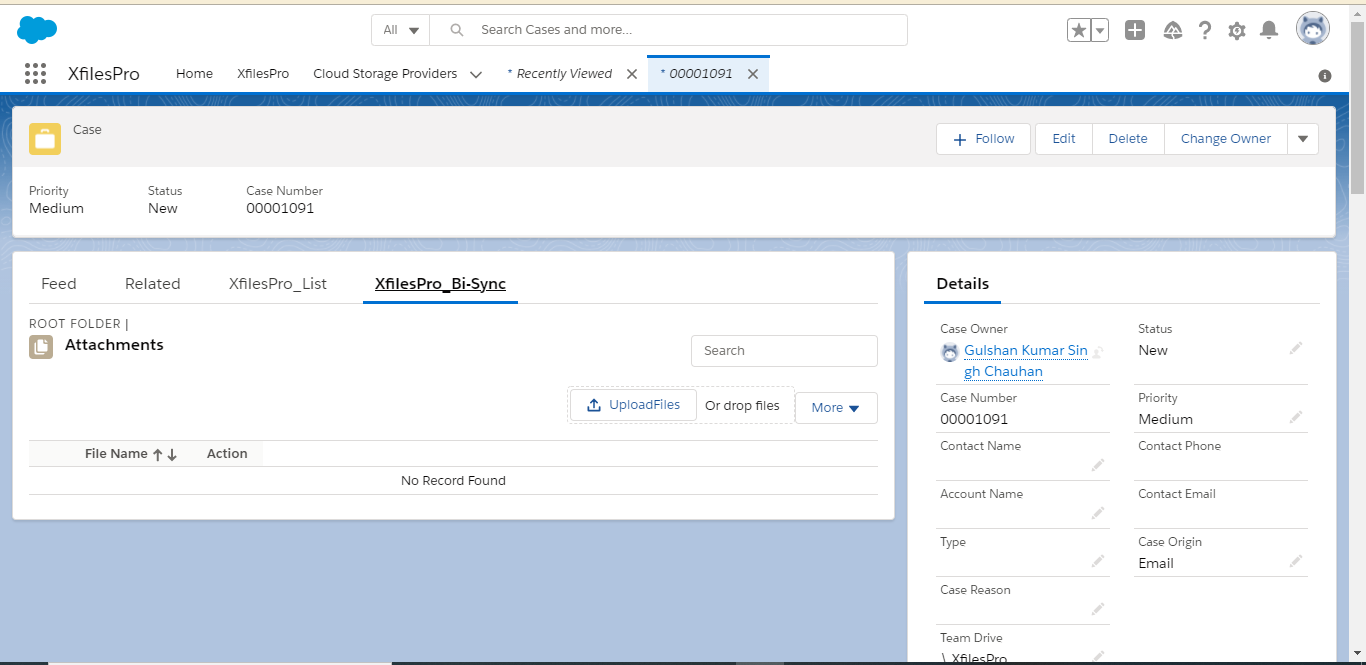Click the No Record Found text
Viewport: 1366px width, 665px height.
(453, 481)
